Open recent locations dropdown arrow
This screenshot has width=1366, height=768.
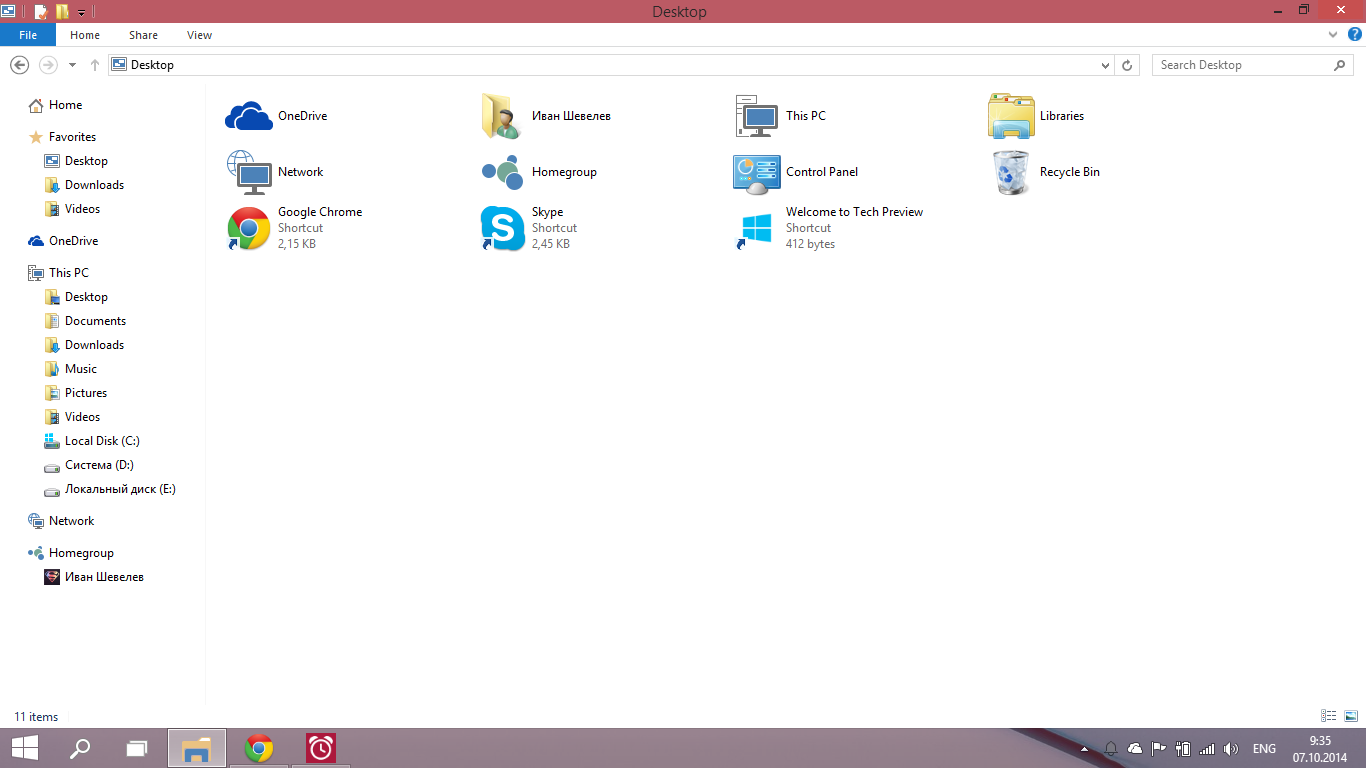(x=72, y=65)
